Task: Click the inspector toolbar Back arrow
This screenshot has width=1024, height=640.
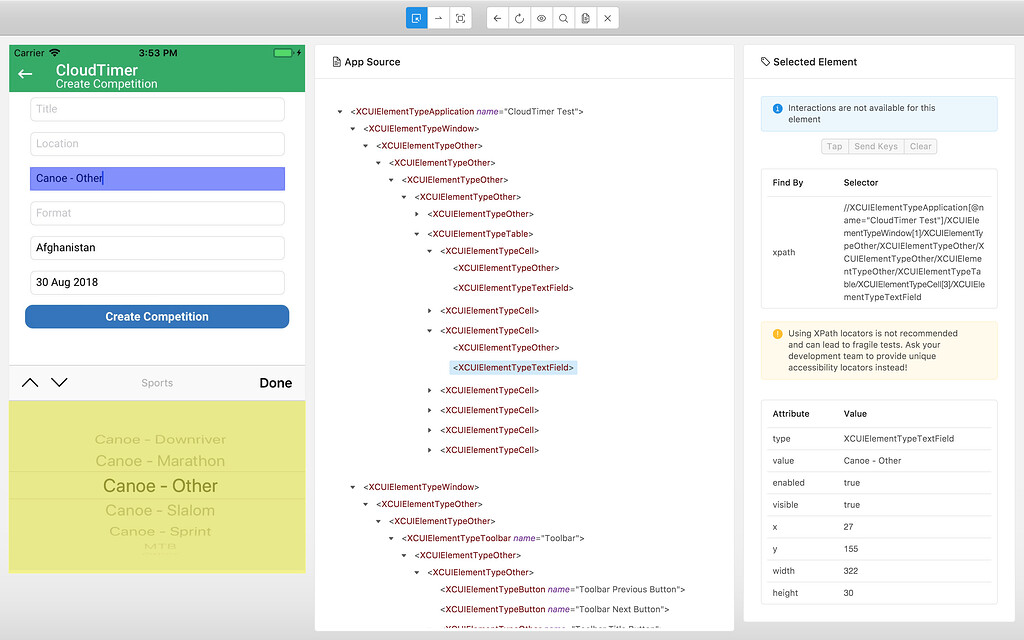Action: [x=498, y=18]
